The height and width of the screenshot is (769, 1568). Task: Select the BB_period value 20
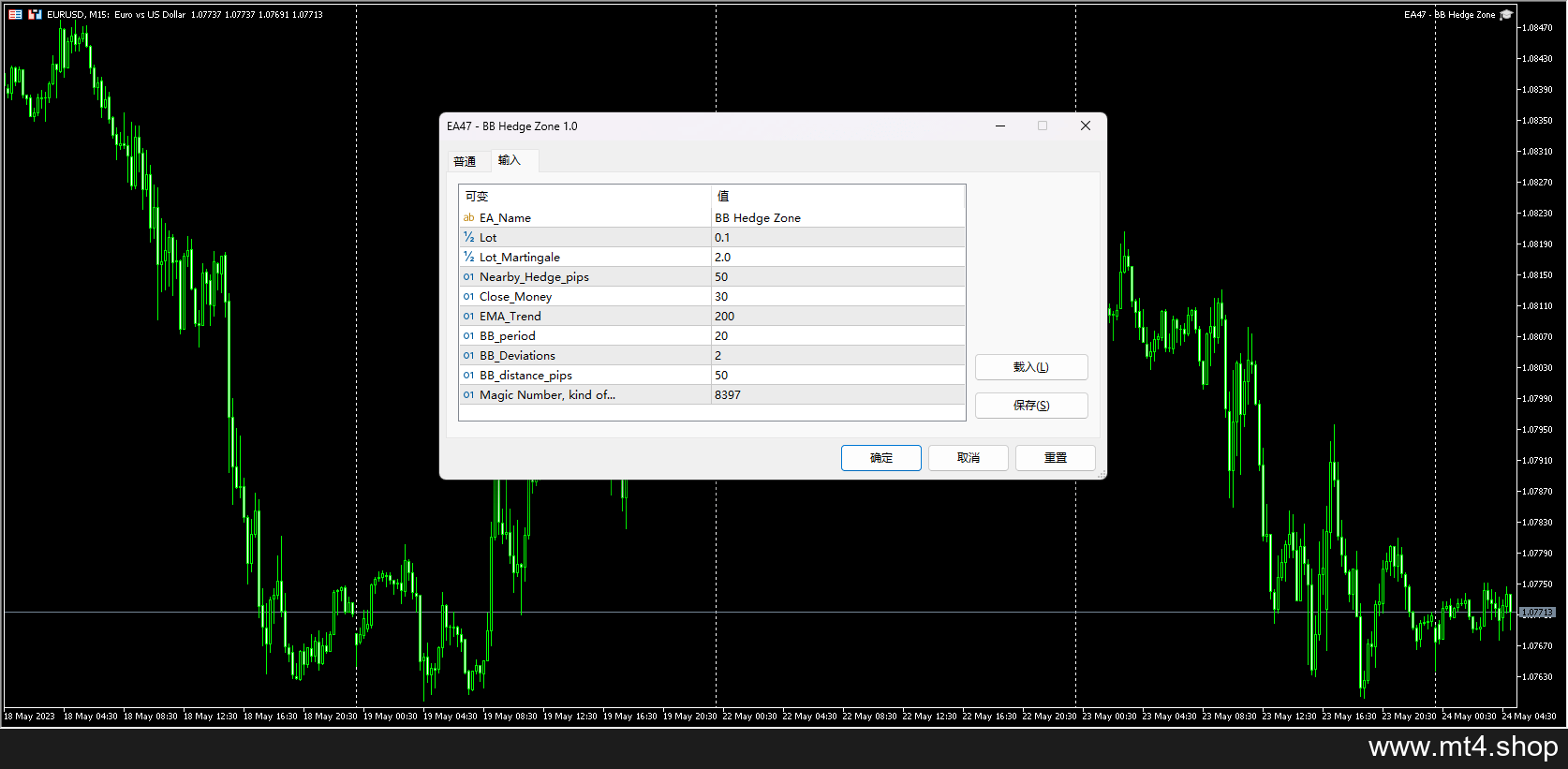[721, 336]
